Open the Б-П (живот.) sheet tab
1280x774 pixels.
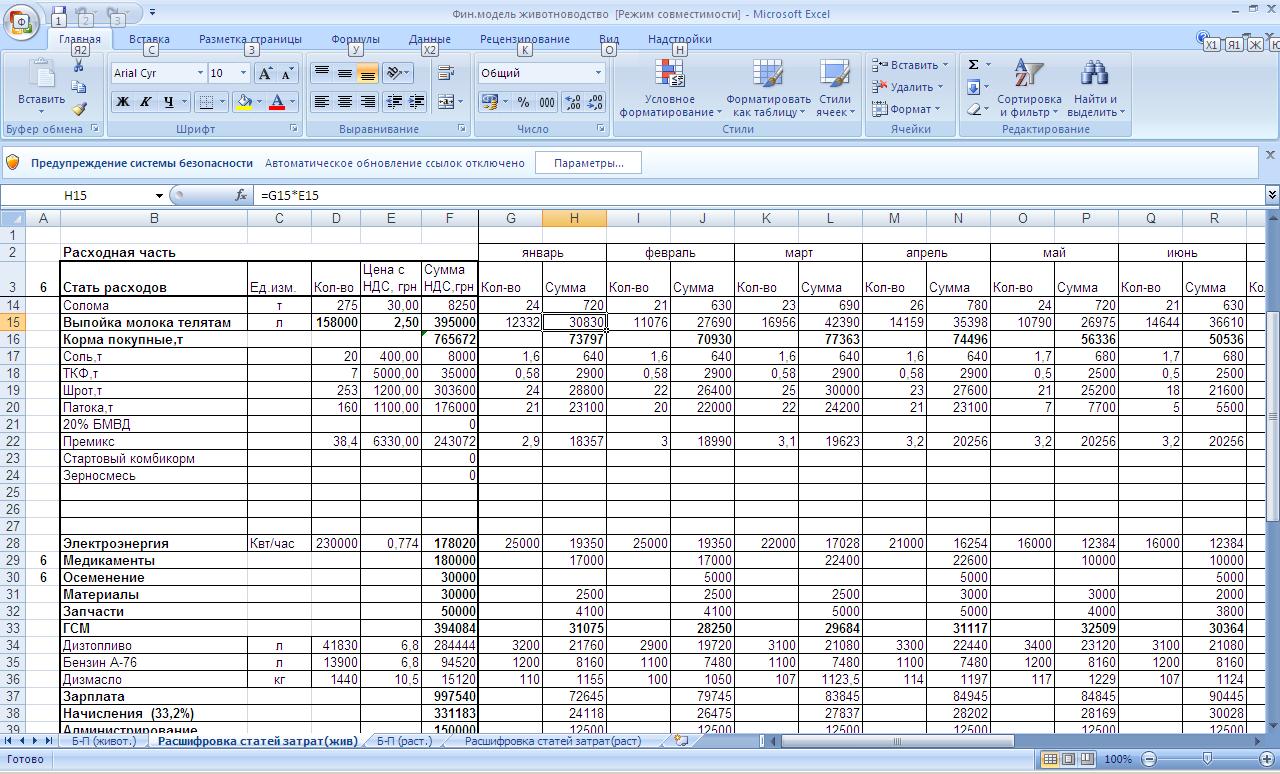click(103, 741)
